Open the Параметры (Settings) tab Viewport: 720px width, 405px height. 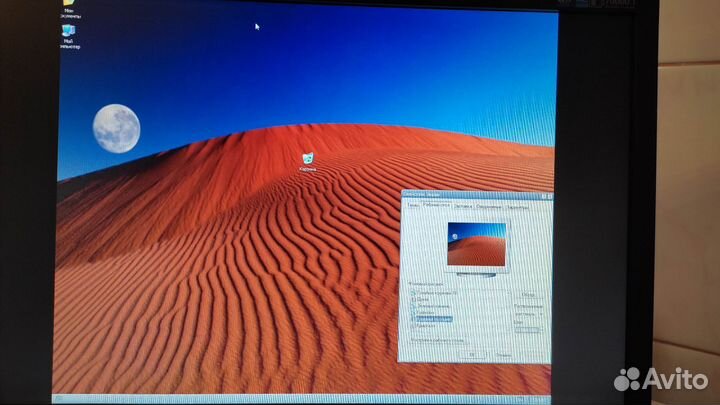coord(518,206)
